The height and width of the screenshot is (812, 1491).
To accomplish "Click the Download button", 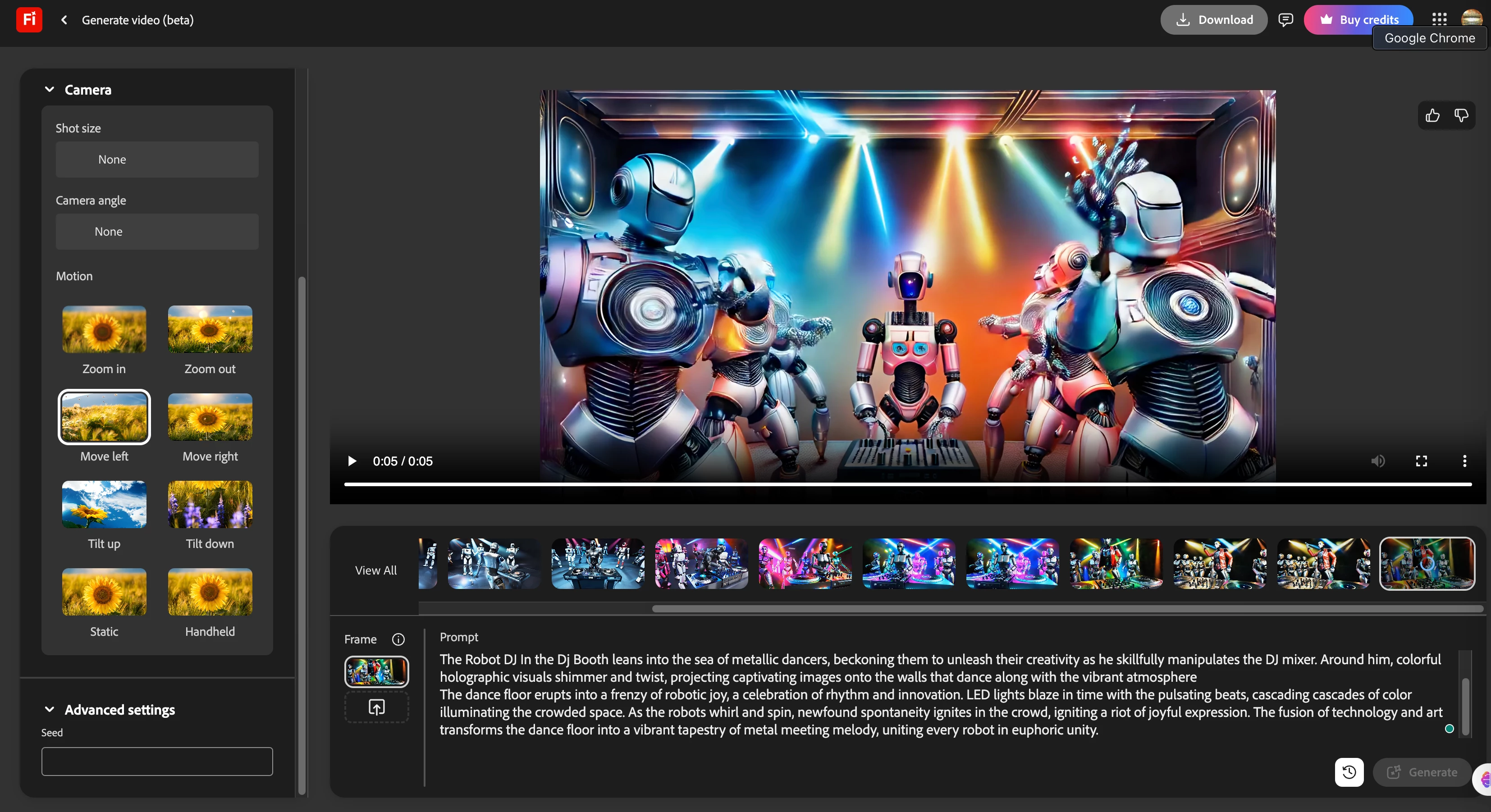I will tap(1214, 20).
